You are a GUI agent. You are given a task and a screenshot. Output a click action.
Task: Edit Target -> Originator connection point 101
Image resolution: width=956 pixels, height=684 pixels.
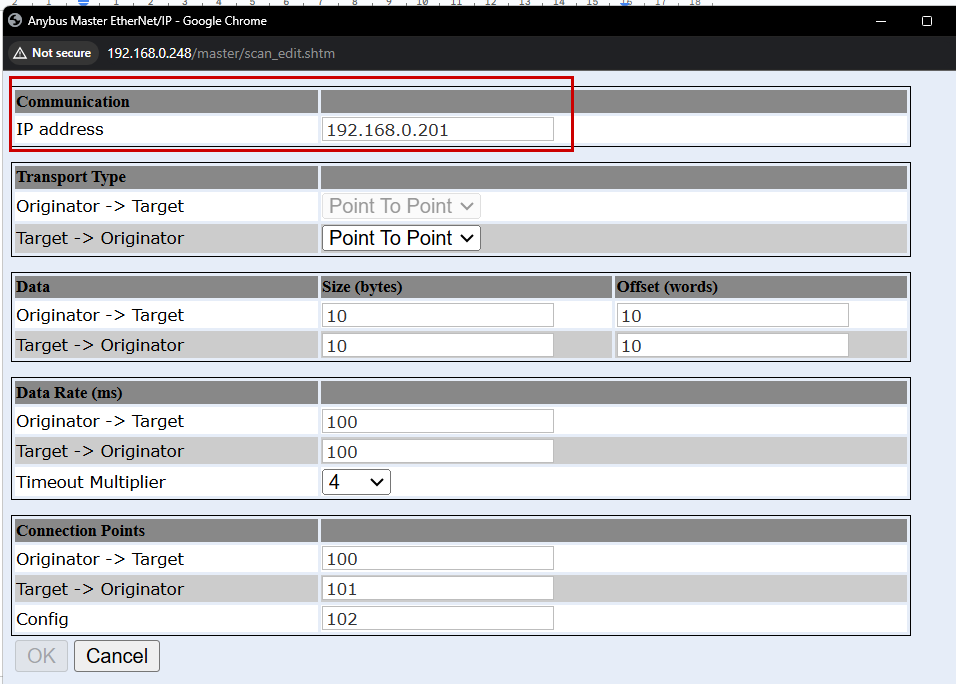point(437,588)
